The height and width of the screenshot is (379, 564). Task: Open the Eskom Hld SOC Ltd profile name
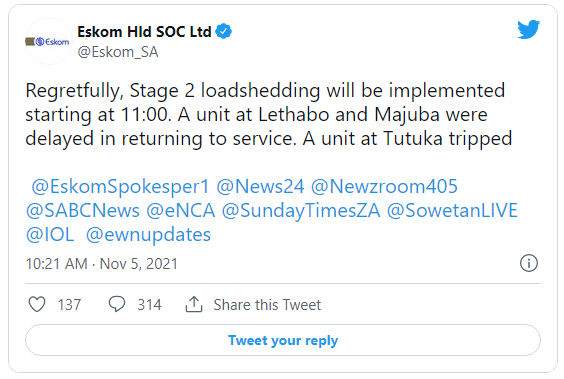(x=144, y=32)
